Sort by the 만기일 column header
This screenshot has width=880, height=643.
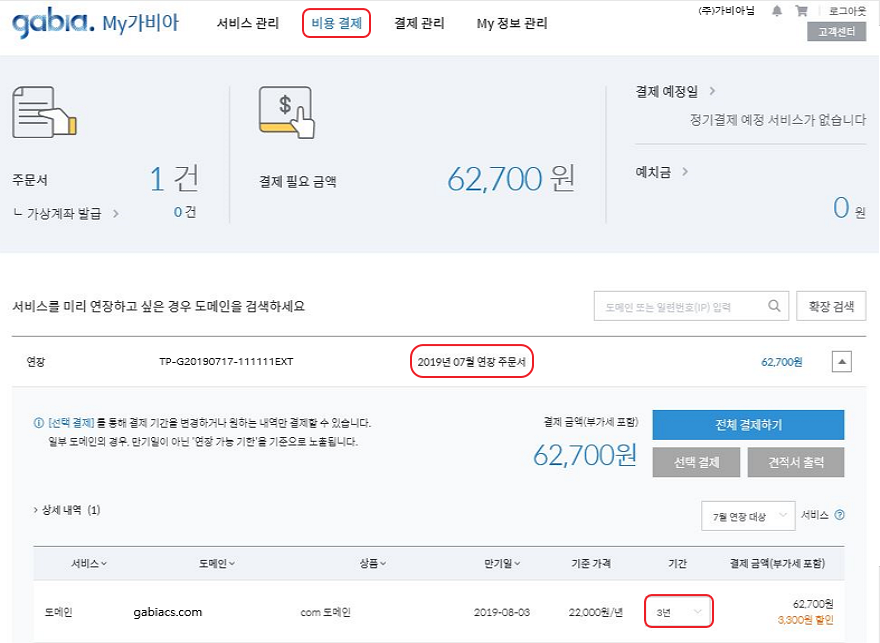(502, 563)
